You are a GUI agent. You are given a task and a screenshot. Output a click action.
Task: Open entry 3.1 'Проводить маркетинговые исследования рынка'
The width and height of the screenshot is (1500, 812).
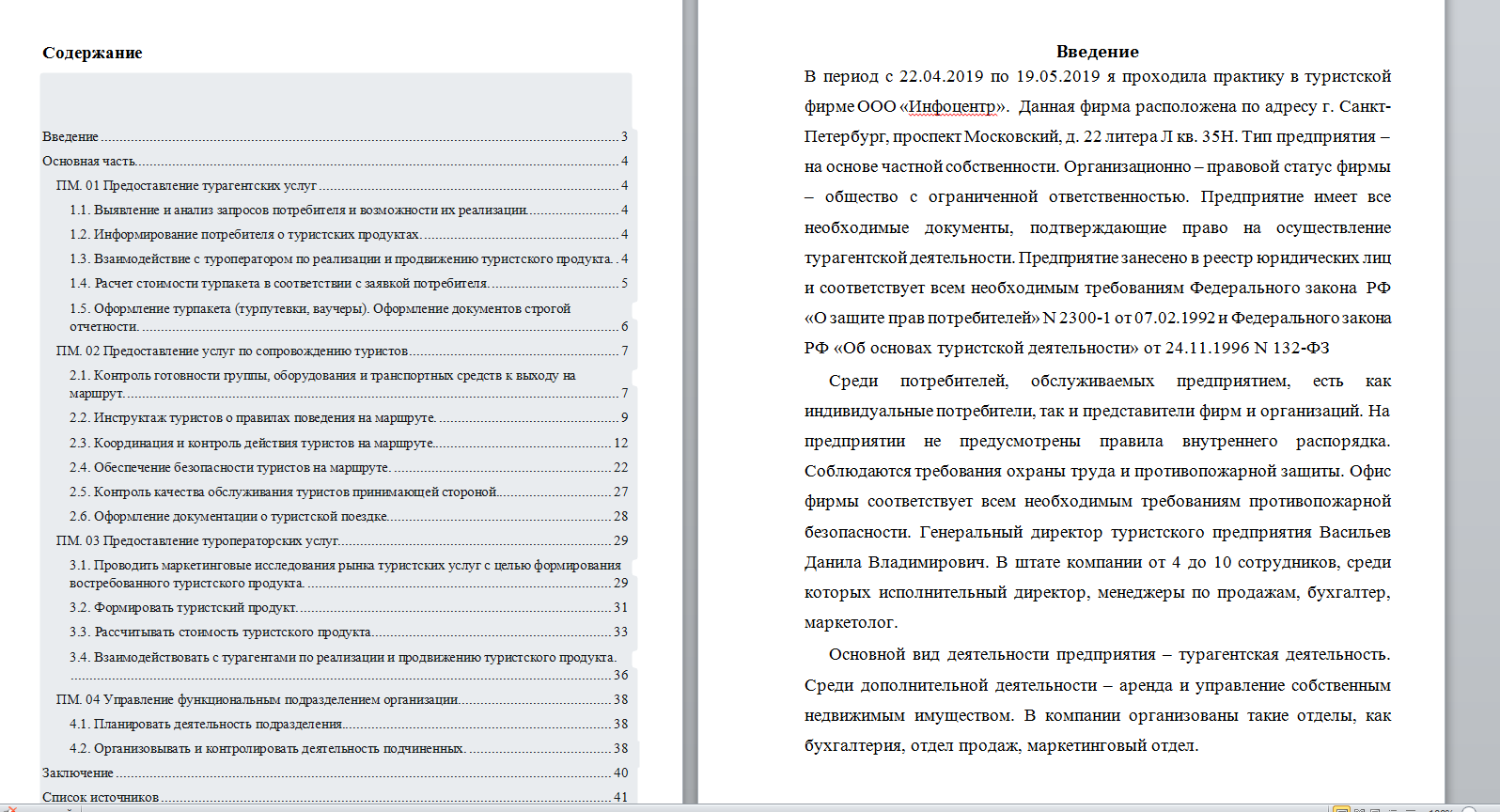click(x=349, y=574)
